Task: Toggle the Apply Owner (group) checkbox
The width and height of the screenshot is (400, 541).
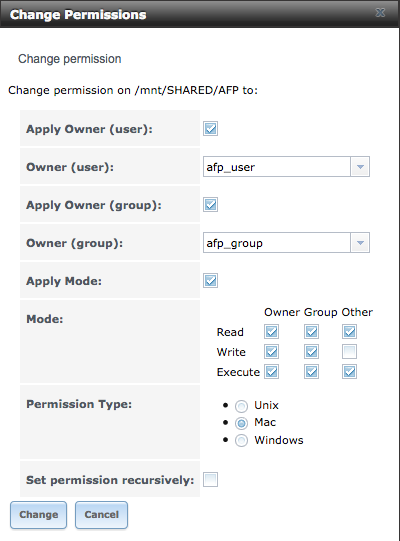Action: click(x=210, y=205)
